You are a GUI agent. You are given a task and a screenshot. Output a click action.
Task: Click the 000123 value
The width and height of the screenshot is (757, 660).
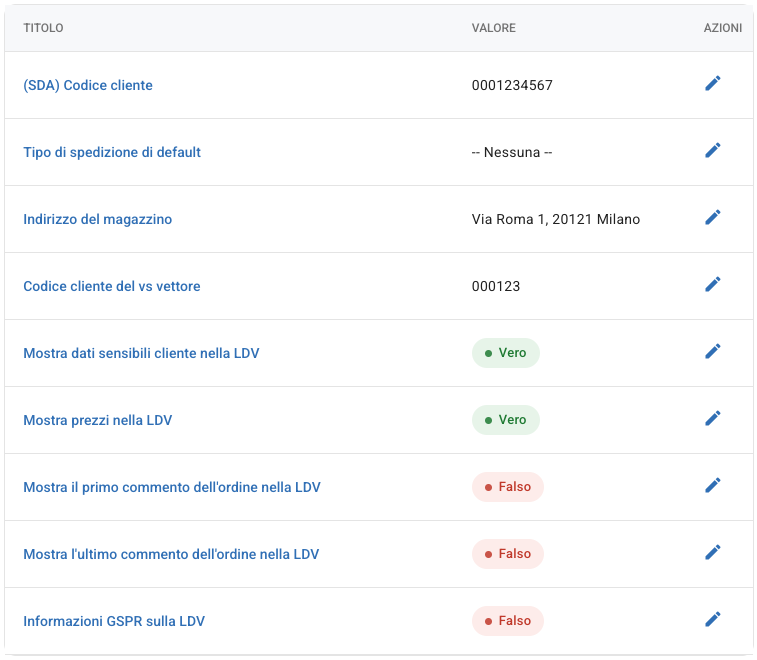point(496,286)
